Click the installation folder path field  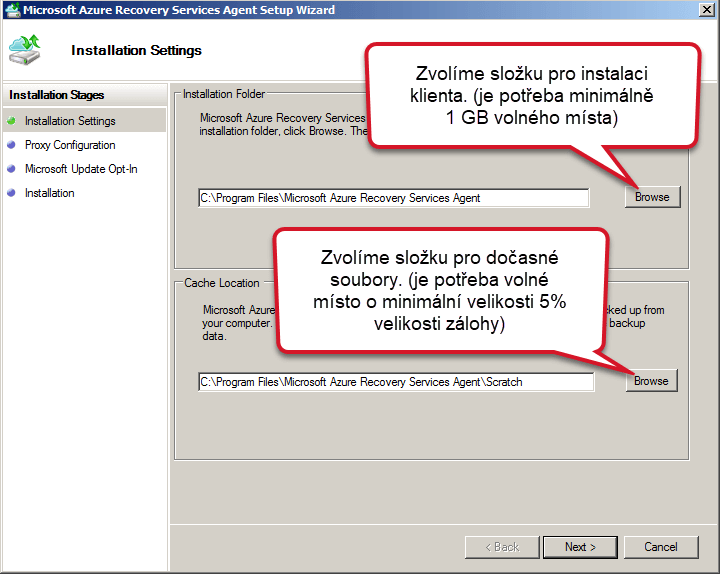point(394,198)
